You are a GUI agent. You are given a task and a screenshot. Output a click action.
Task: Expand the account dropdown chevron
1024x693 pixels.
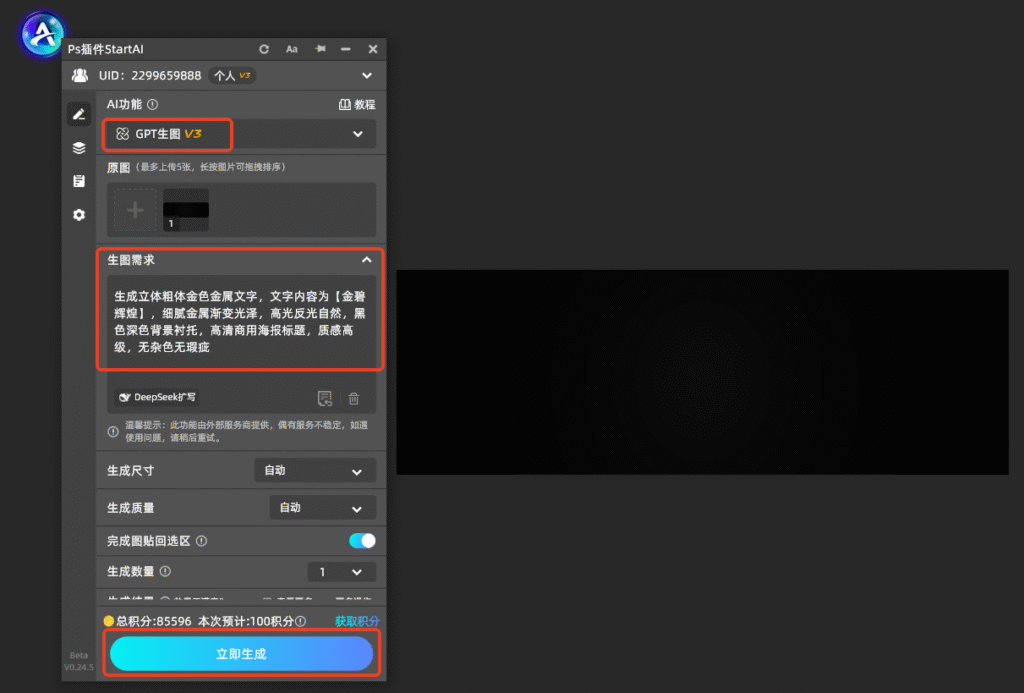[x=367, y=75]
